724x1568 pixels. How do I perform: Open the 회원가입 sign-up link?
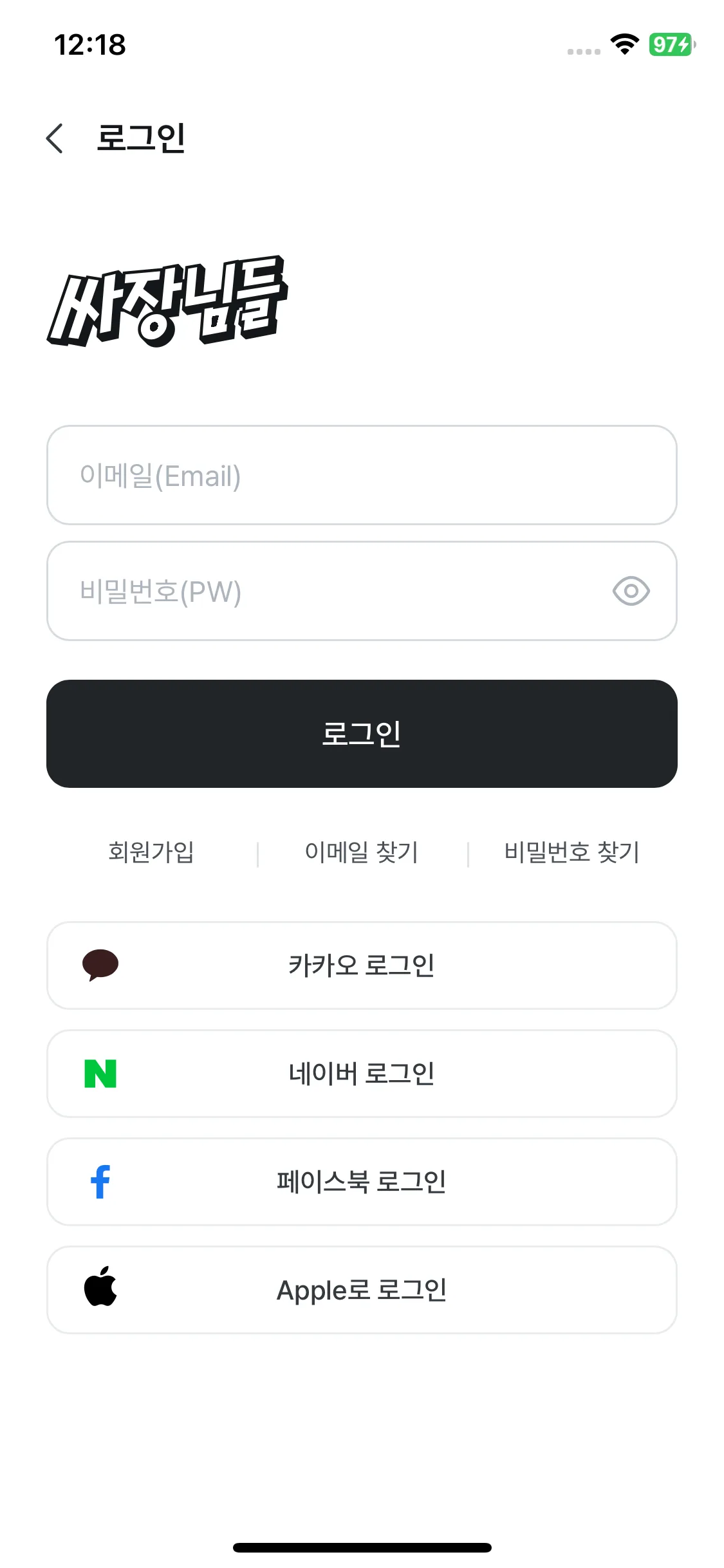point(151,852)
